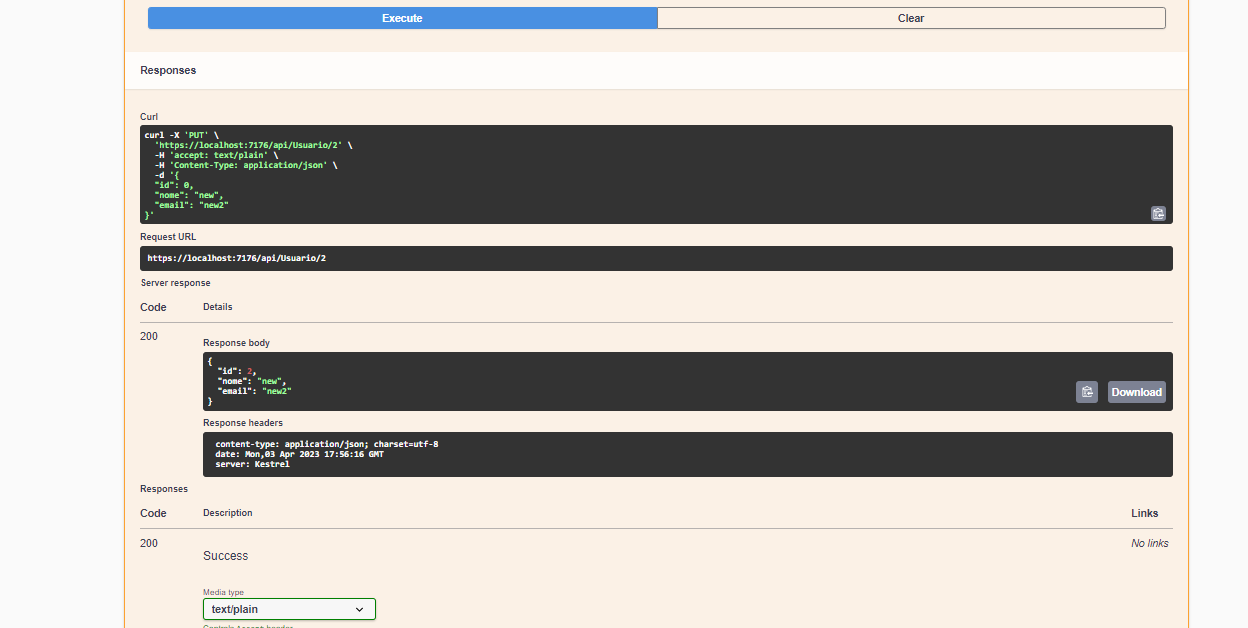Copy the curl command to clipboard
The image size is (1248, 628).
(1158, 213)
